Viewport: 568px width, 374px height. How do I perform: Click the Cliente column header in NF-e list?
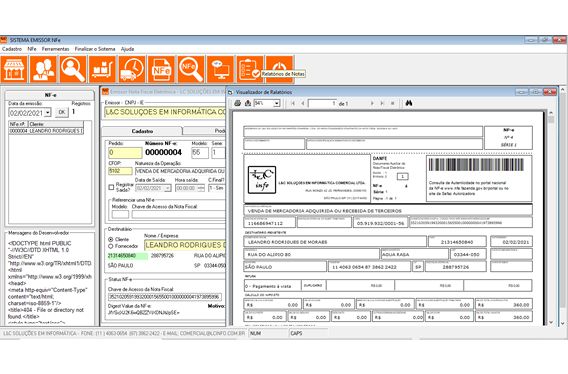55,124
